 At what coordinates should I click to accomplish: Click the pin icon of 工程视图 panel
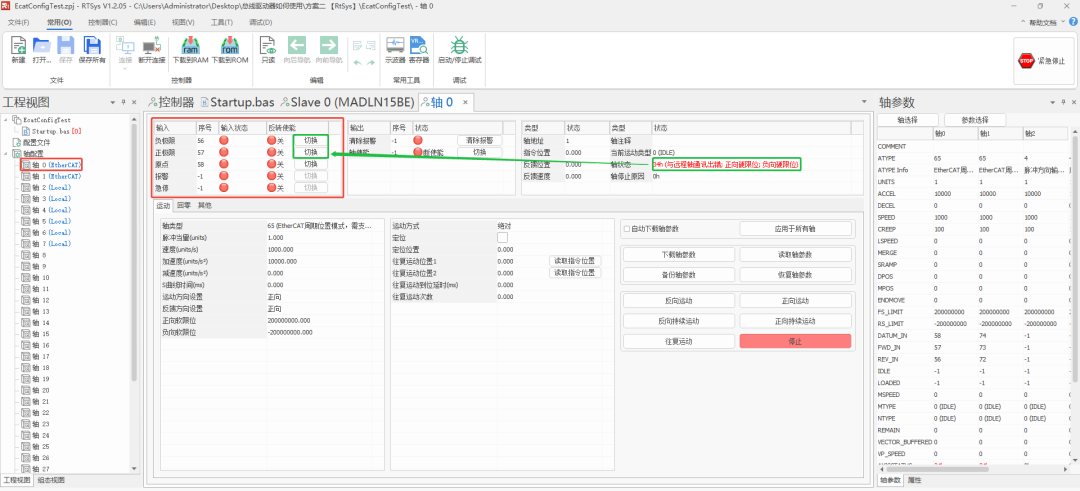(123, 102)
